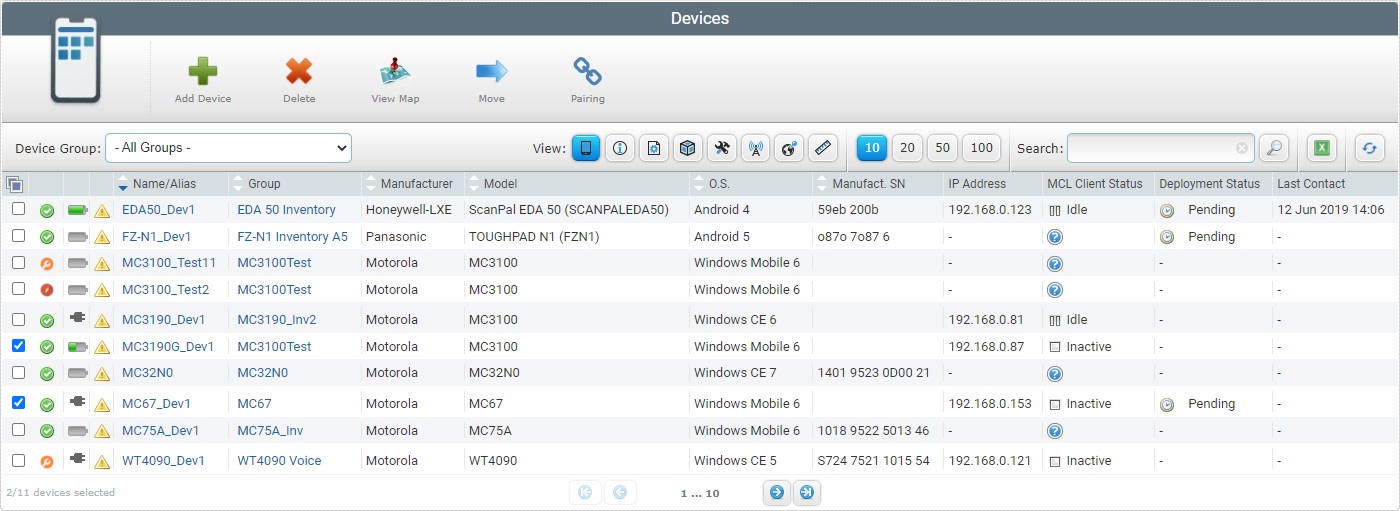Image resolution: width=1400 pixels, height=511 pixels.
Task: Switch to the information (i) view
Action: (x=620, y=148)
